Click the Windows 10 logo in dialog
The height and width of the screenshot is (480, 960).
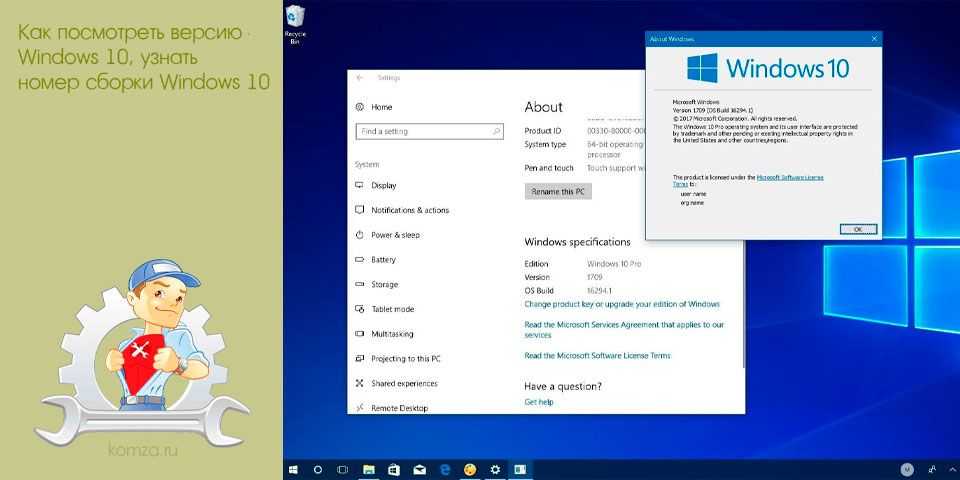pyautogui.click(x=768, y=67)
